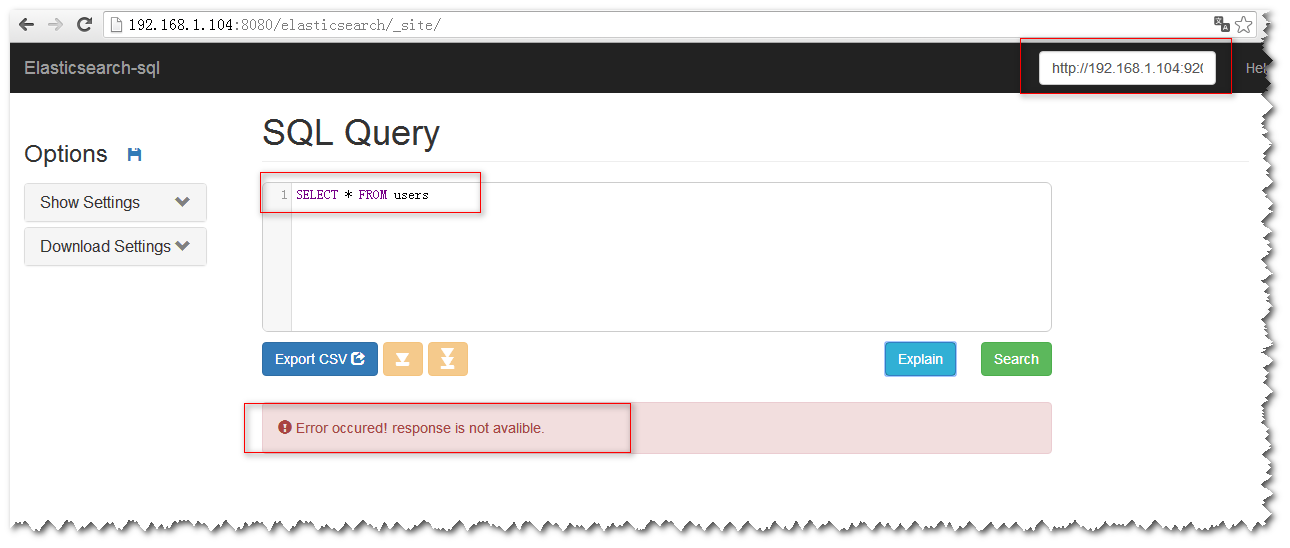
Task: Select line number 1 in editor gutter
Action: pyautogui.click(x=284, y=195)
